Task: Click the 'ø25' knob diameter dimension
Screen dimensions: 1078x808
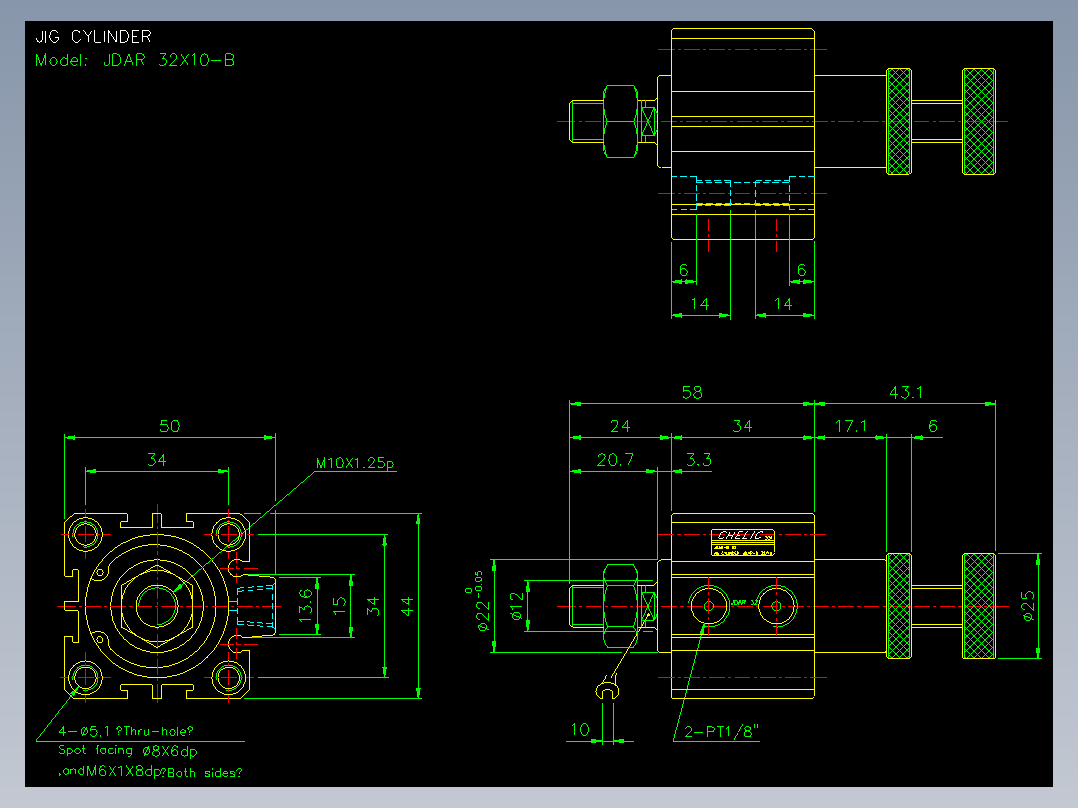Action: click(x=1028, y=606)
